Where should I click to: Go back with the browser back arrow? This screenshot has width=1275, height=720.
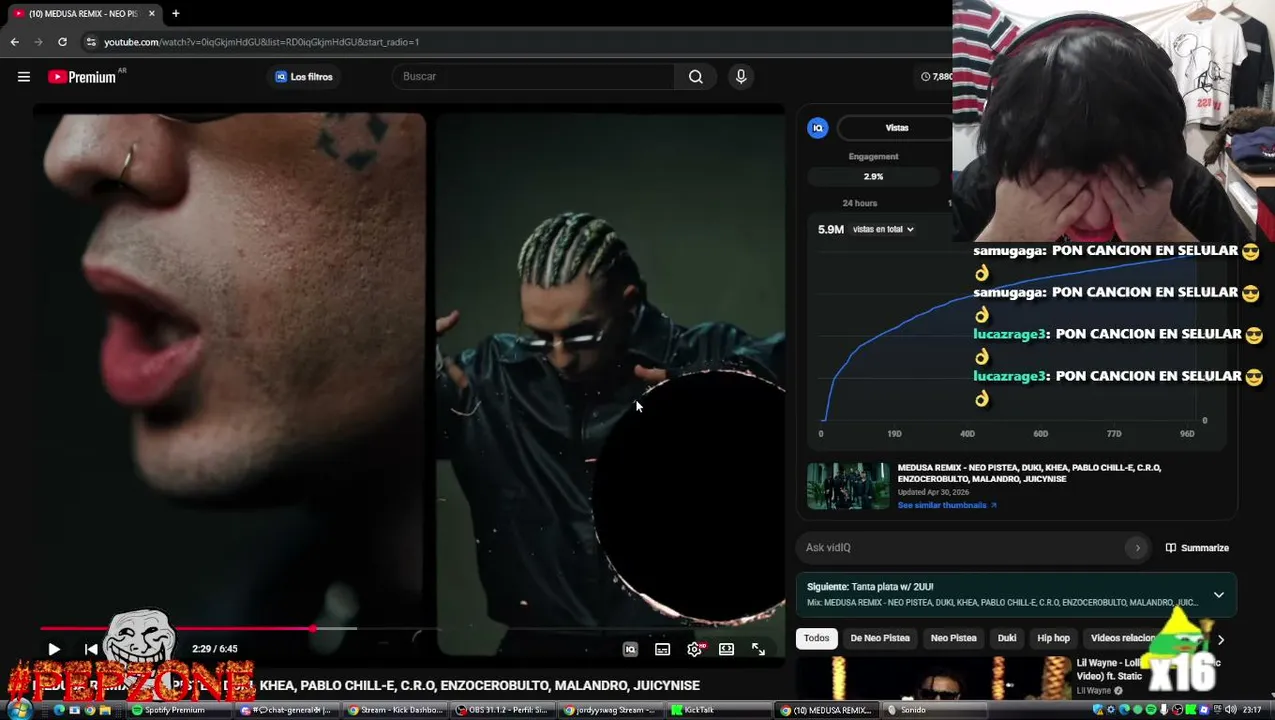14,42
